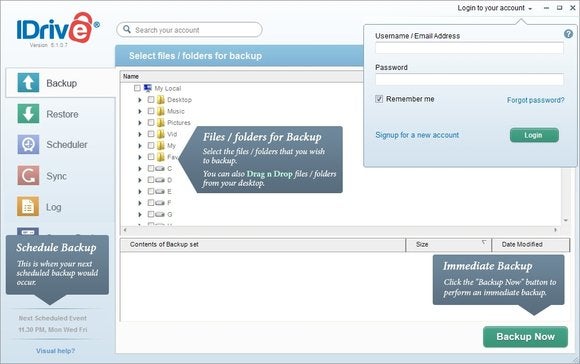Click the horizontal scrollbar left arrow
Screen dimensions: 580x364
tap(125, 230)
